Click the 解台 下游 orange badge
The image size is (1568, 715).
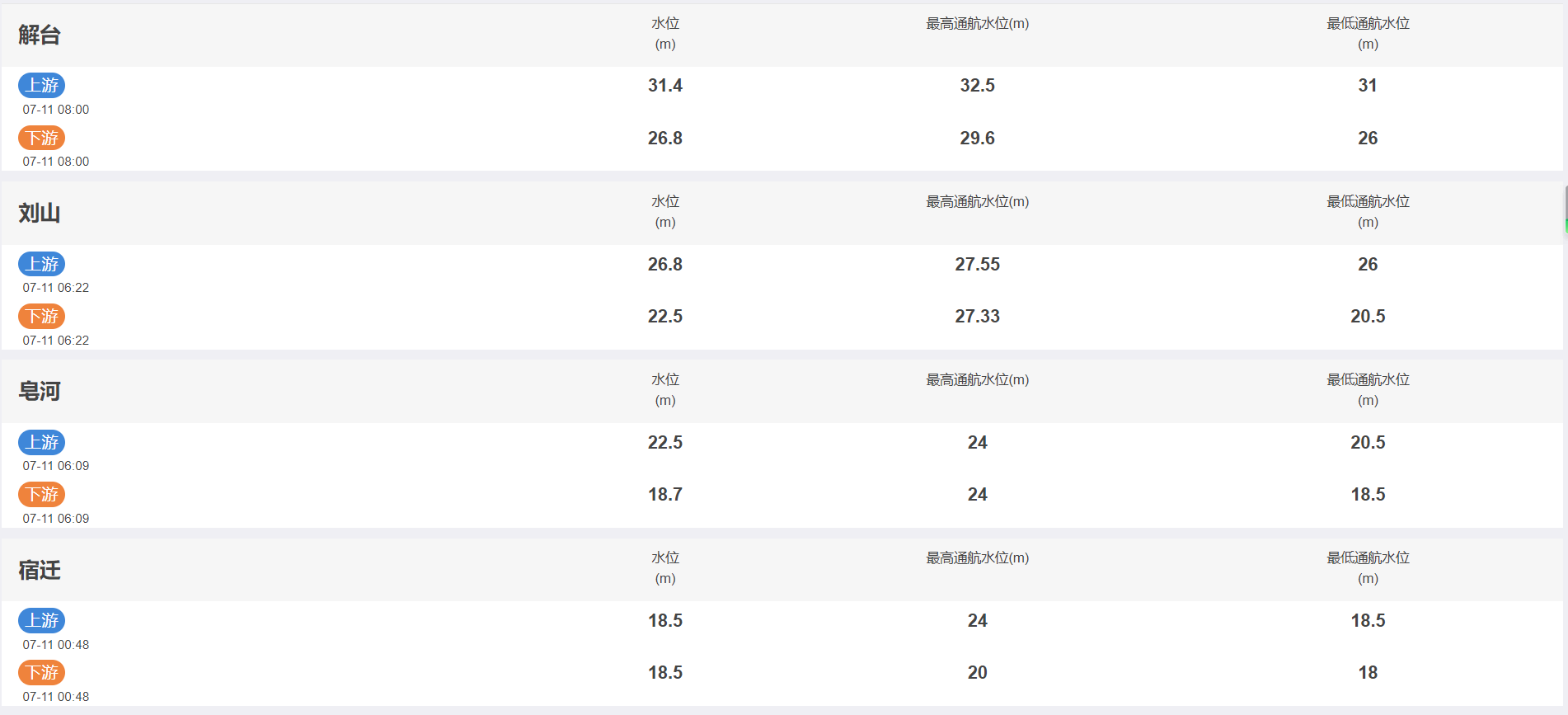[42, 138]
